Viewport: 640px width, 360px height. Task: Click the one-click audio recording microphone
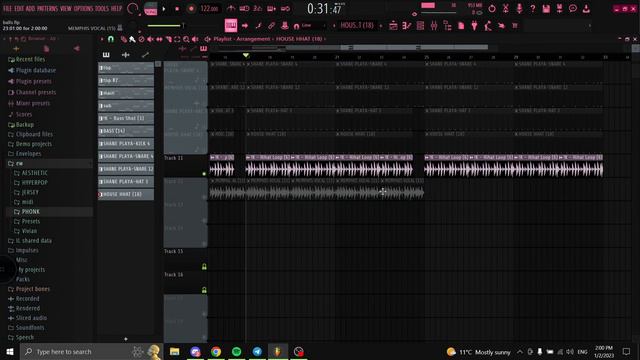tap(519, 8)
